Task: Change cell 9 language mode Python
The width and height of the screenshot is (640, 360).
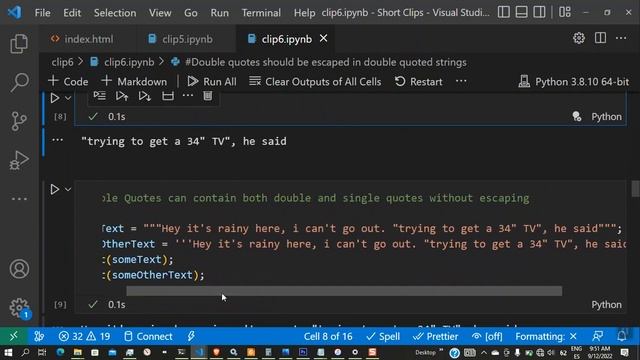Action: (607, 304)
